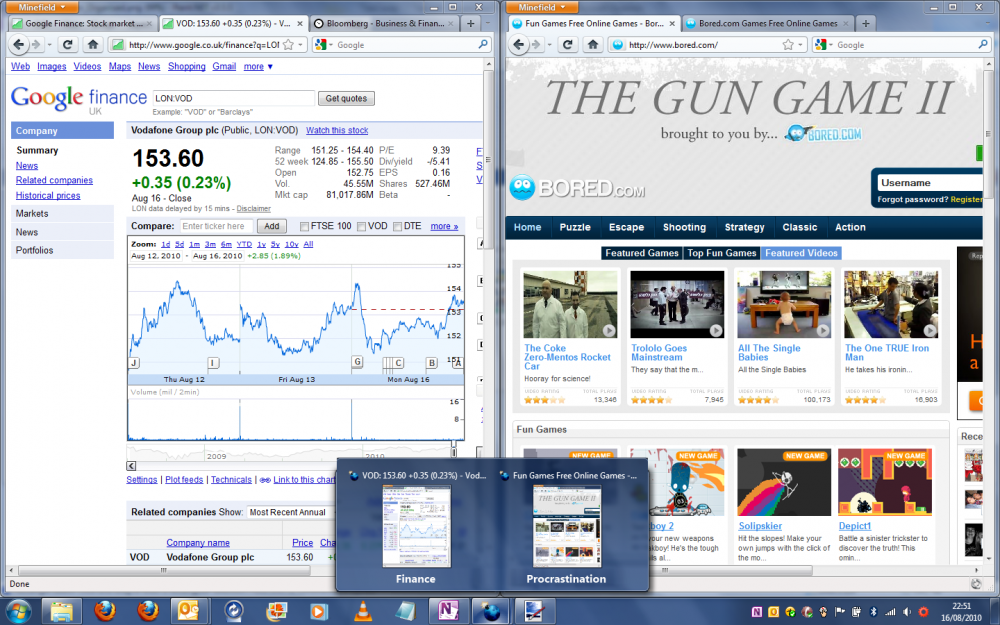
Task: Open Puzzle category in Bored.com menu
Action: (575, 227)
